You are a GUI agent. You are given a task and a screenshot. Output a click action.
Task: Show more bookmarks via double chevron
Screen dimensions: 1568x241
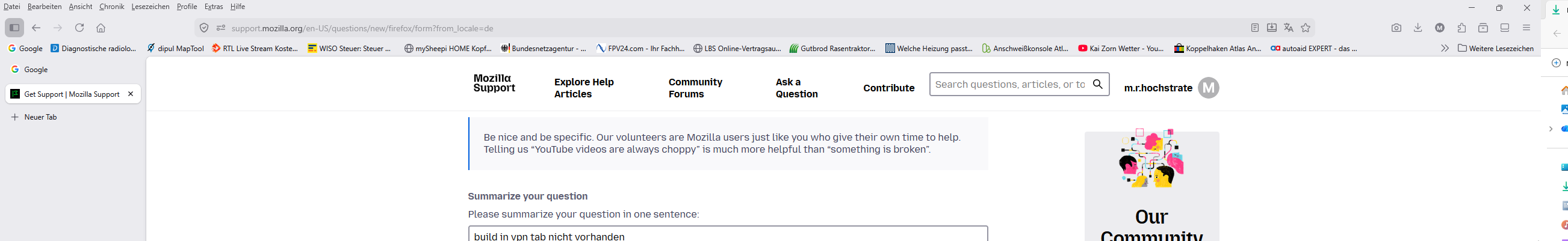coord(1445,49)
